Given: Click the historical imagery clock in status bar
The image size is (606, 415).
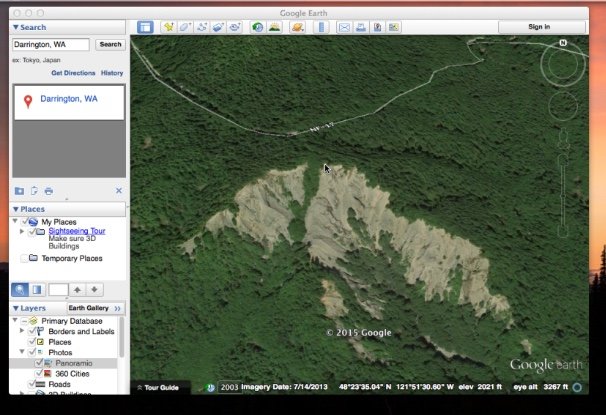Looking at the screenshot, I should click(x=210, y=388).
